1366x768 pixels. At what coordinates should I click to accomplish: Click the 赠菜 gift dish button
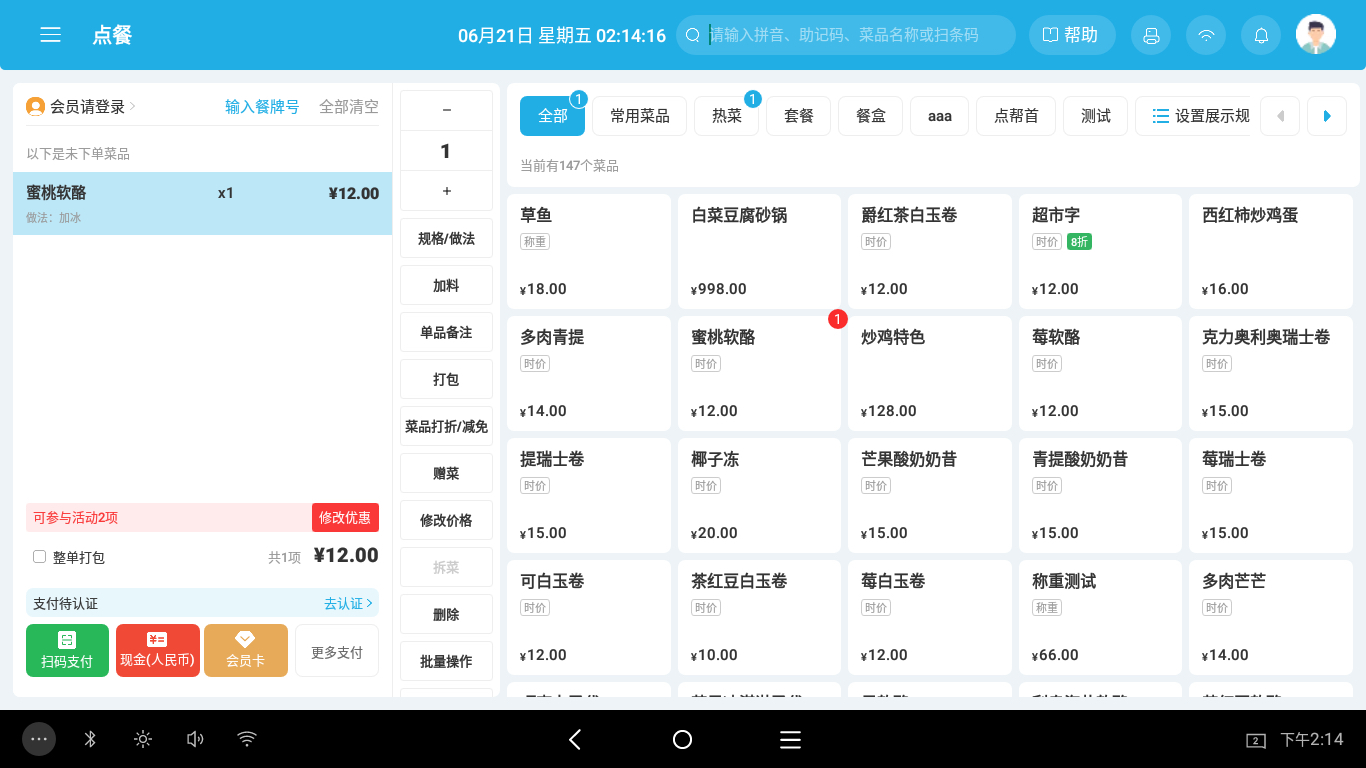(x=446, y=473)
